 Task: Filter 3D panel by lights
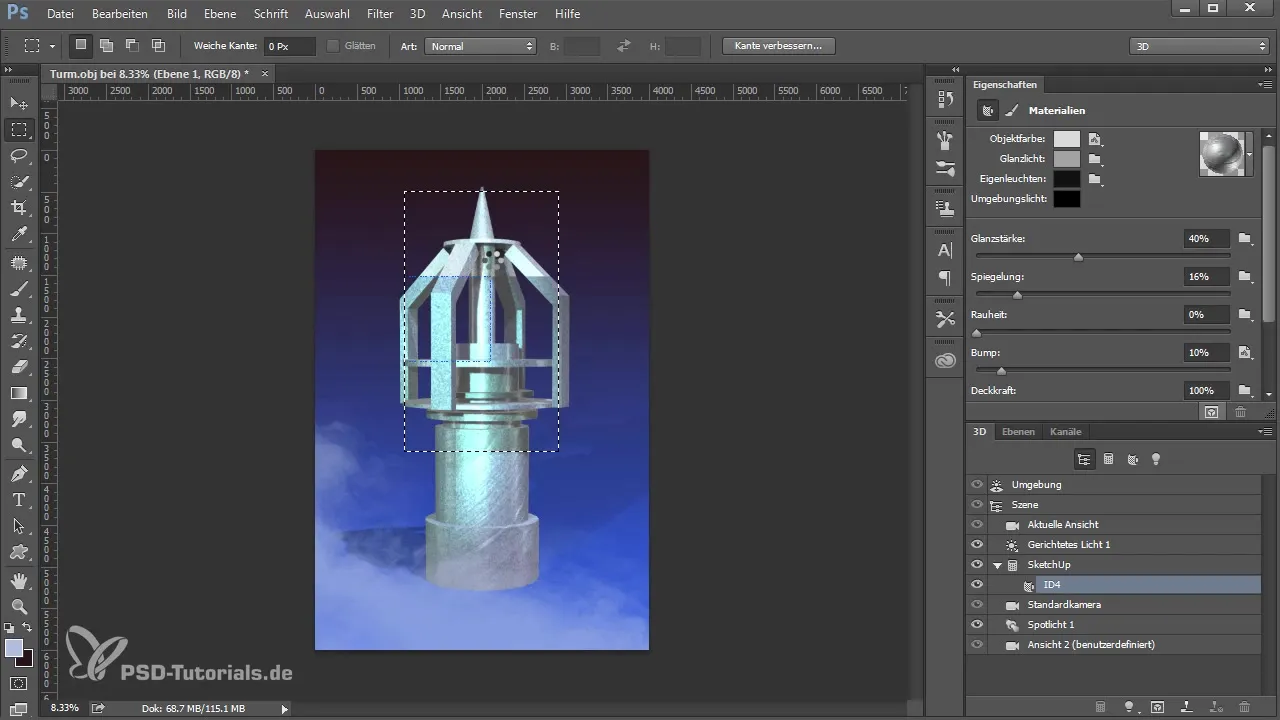pyautogui.click(x=1156, y=459)
